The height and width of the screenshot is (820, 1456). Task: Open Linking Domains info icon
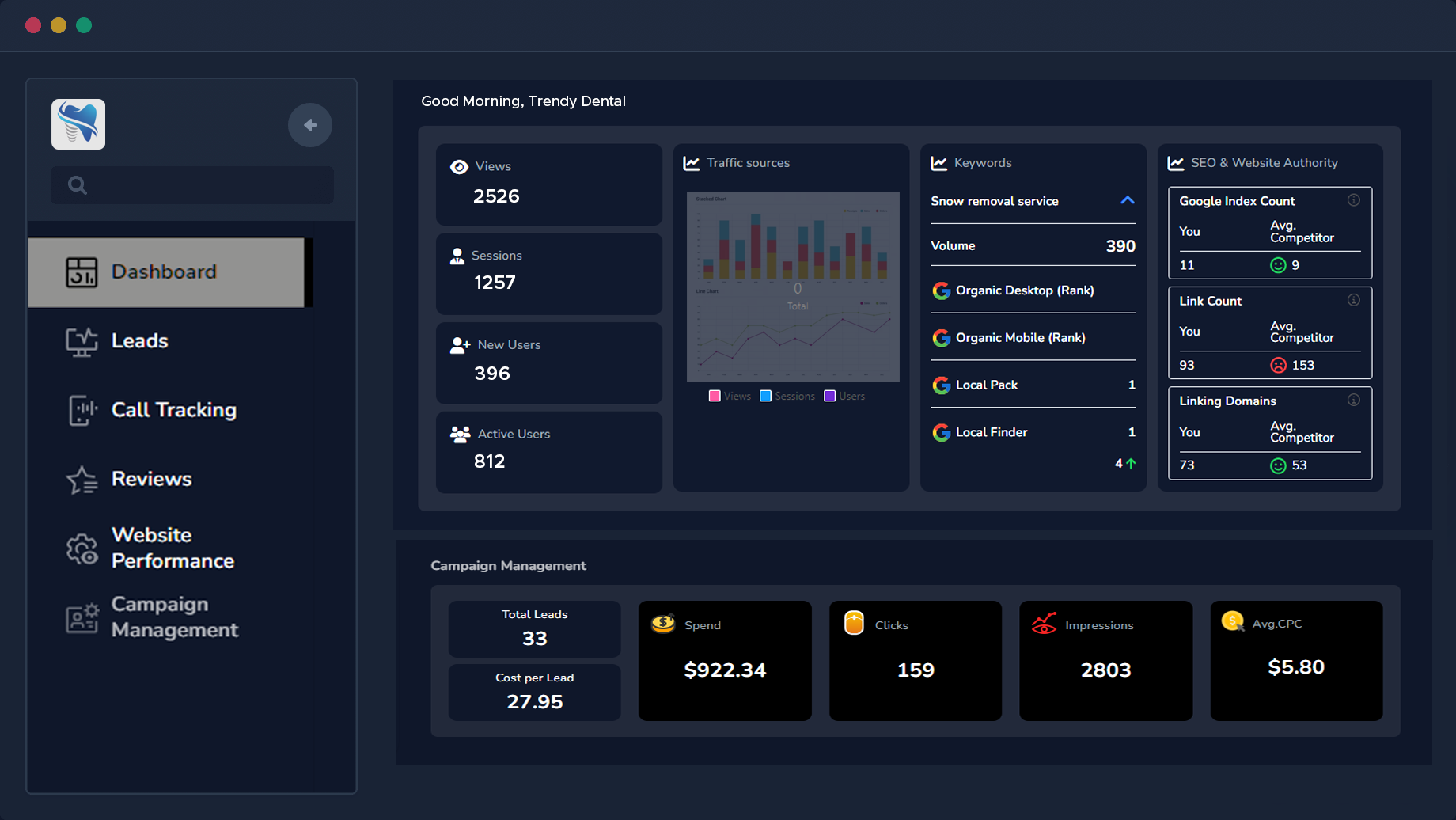pos(1354,400)
